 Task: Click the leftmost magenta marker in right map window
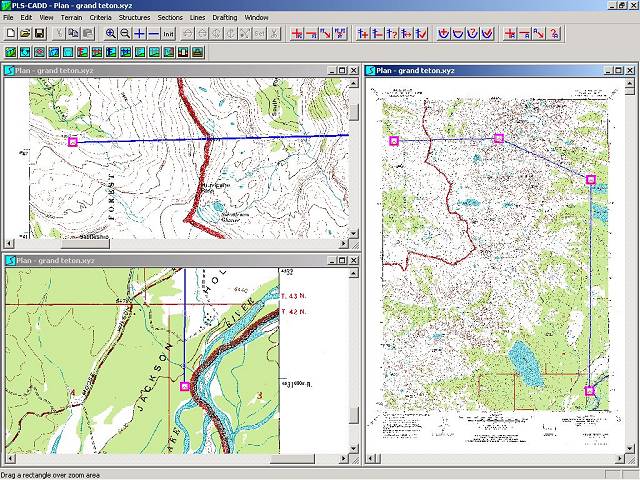click(394, 141)
